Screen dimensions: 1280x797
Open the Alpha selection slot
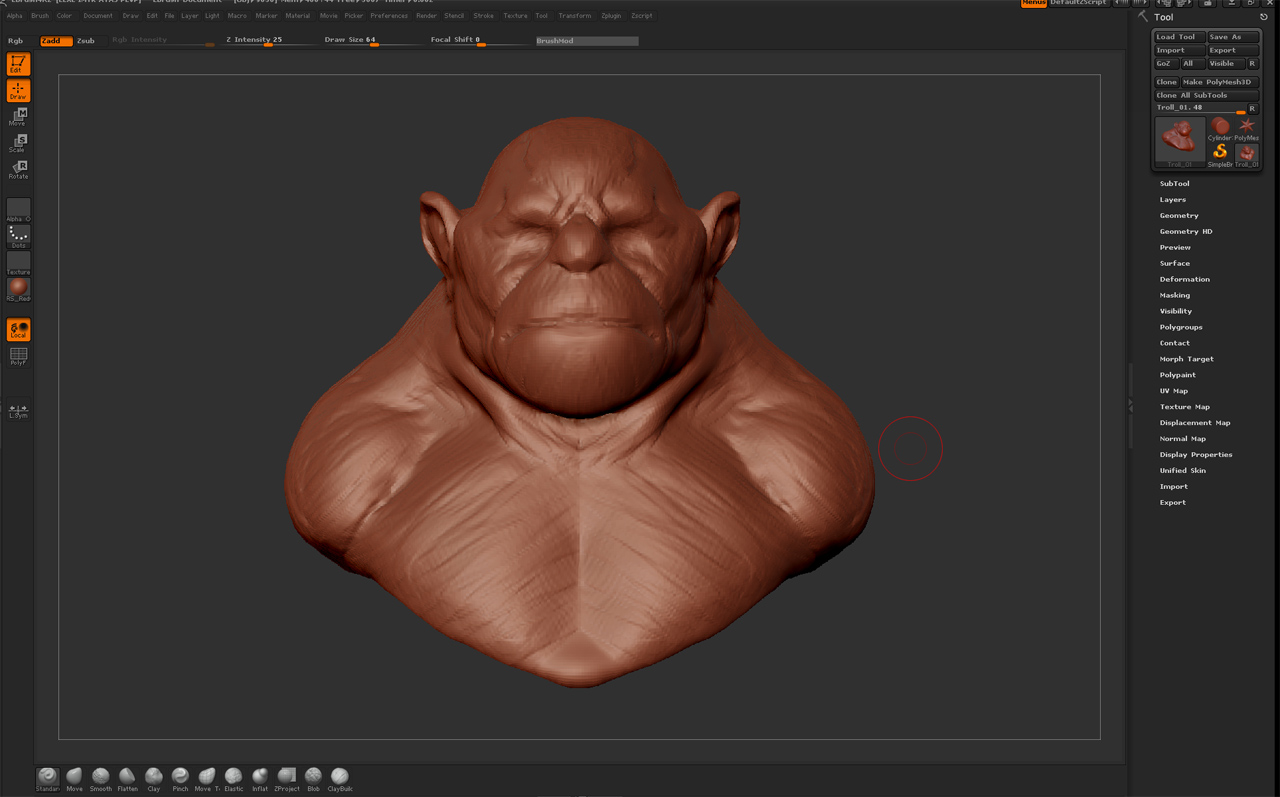[x=18, y=210]
